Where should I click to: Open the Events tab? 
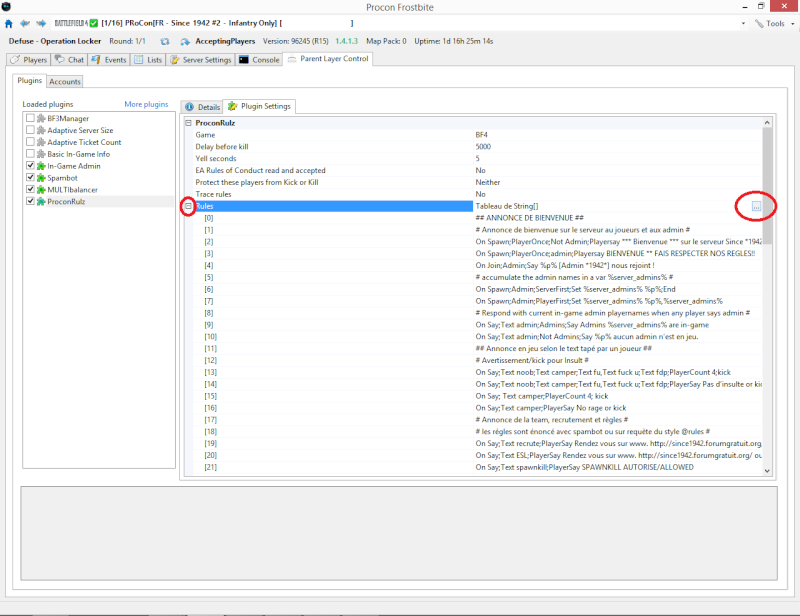point(109,60)
